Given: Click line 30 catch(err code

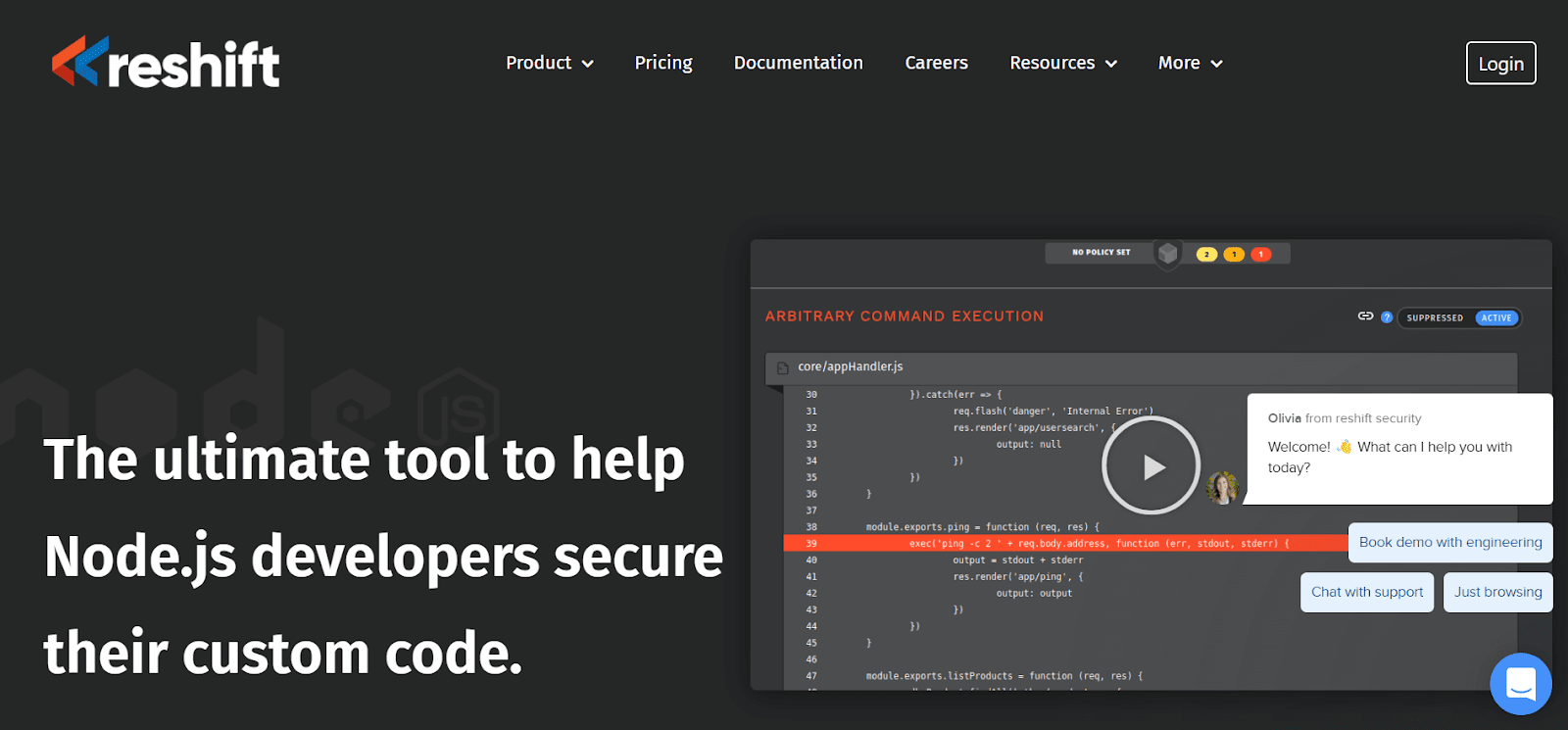Looking at the screenshot, I should coord(956,395).
